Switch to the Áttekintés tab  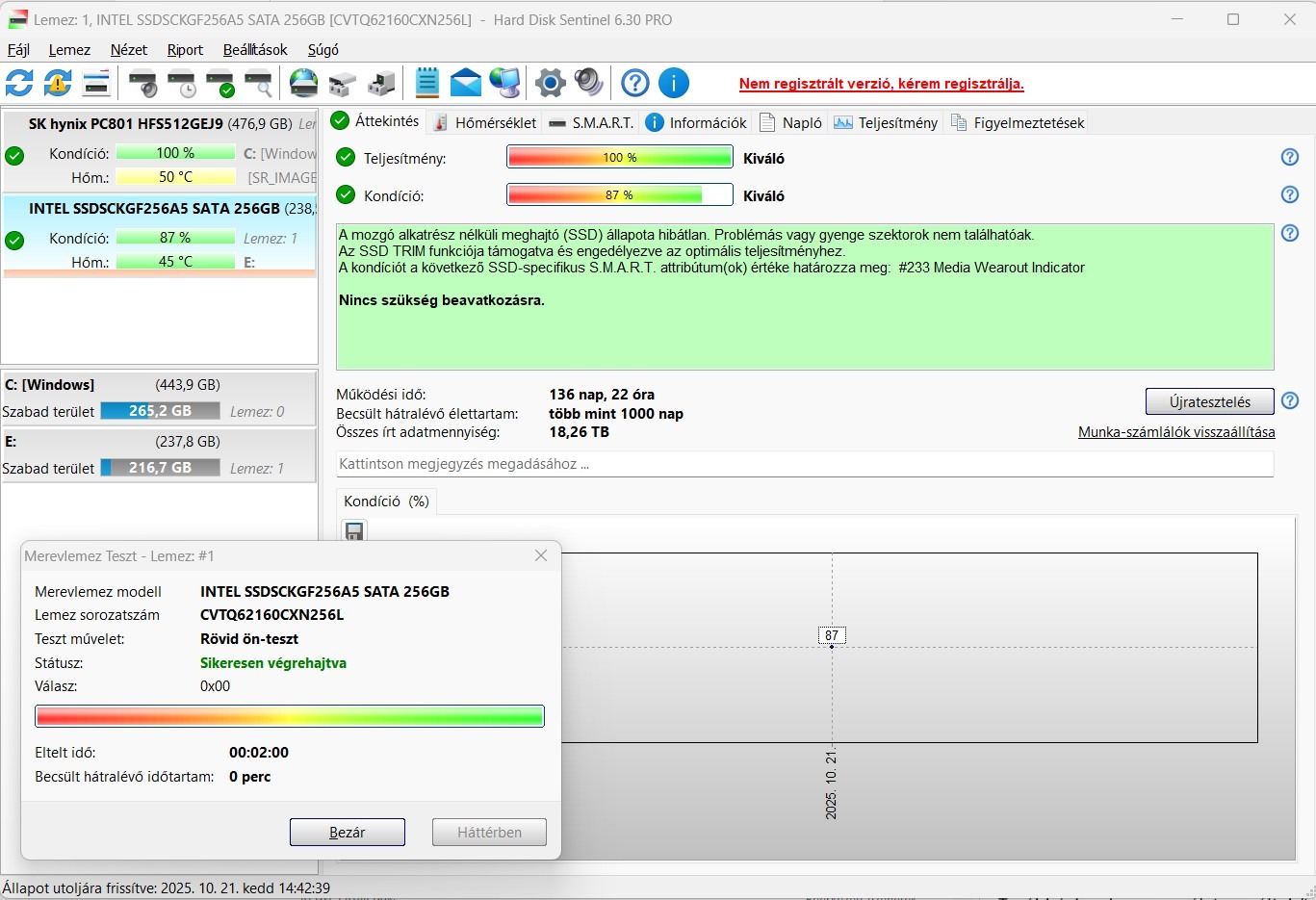pyautogui.click(x=375, y=121)
